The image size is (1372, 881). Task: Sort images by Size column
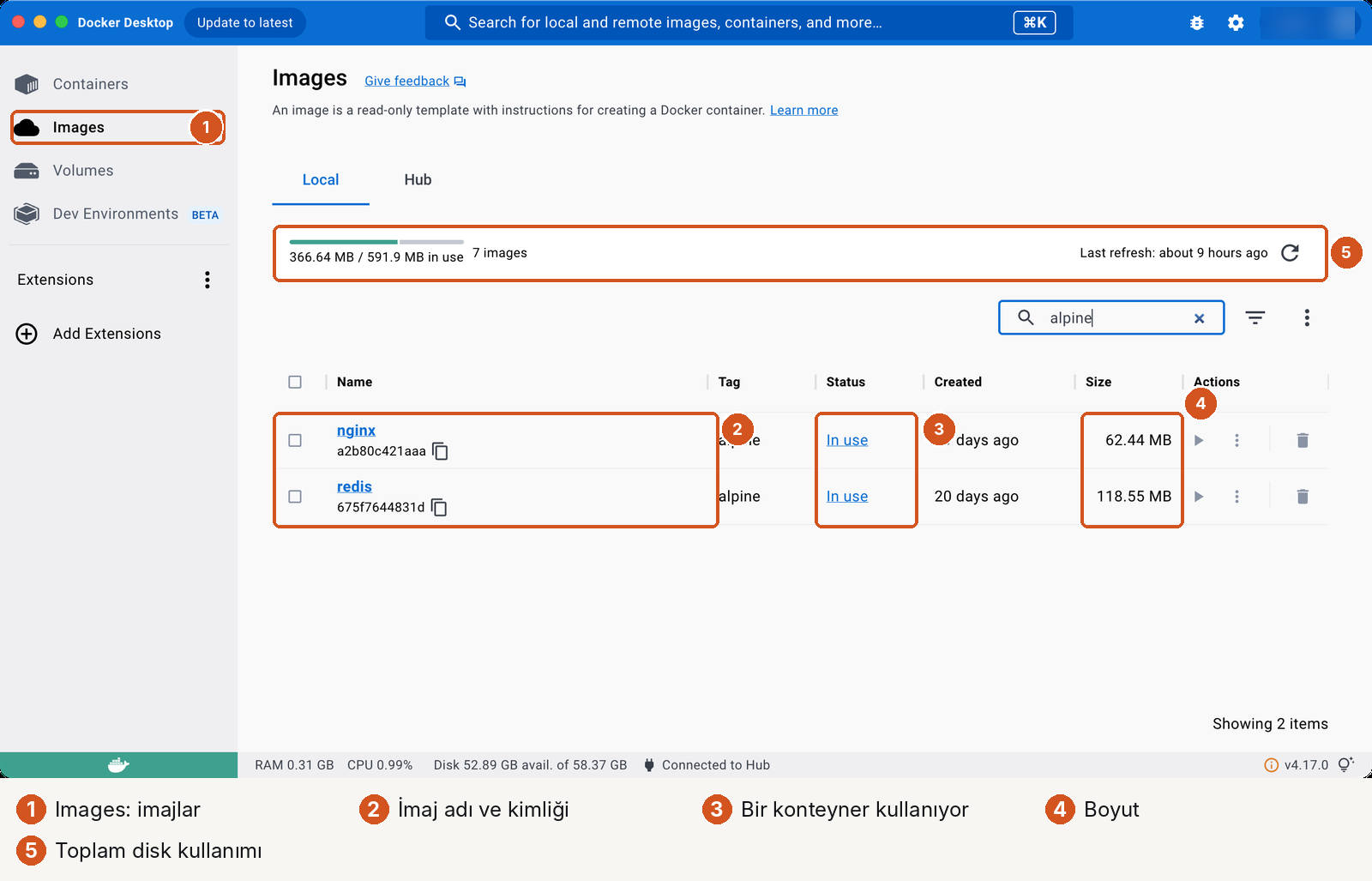click(x=1098, y=382)
